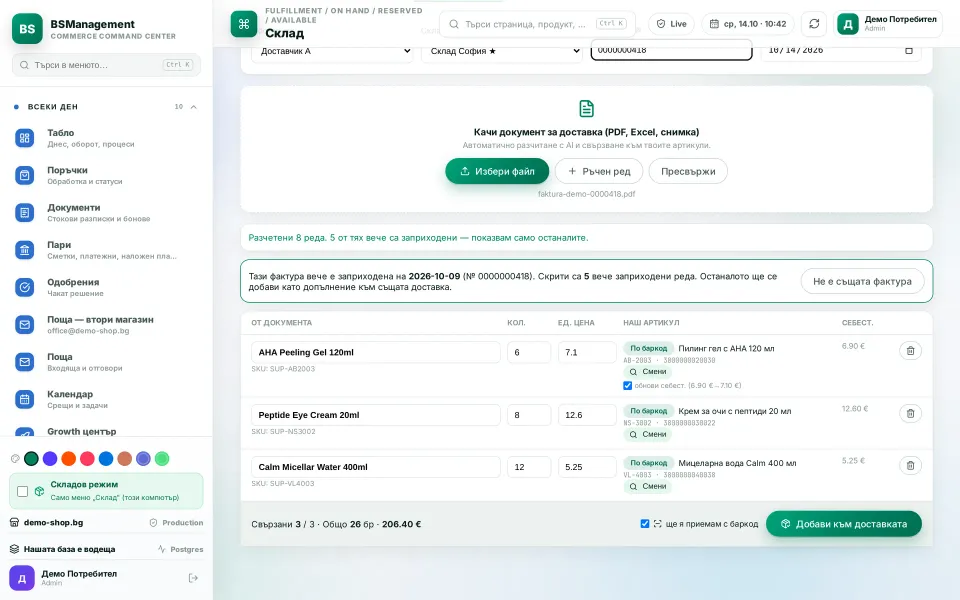Screen dimensions: 960x600
Task: Click the top Търси страница search field
Action: pos(538,24)
